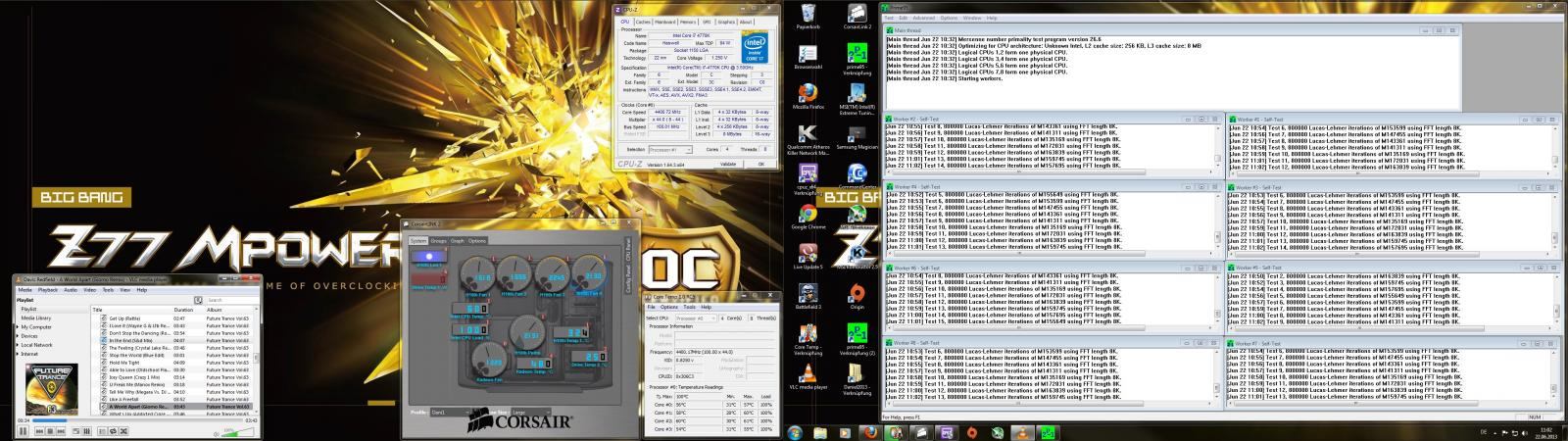Click the Validate button in CPU-Z
This screenshot has width=1568, height=441.
point(727,164)
